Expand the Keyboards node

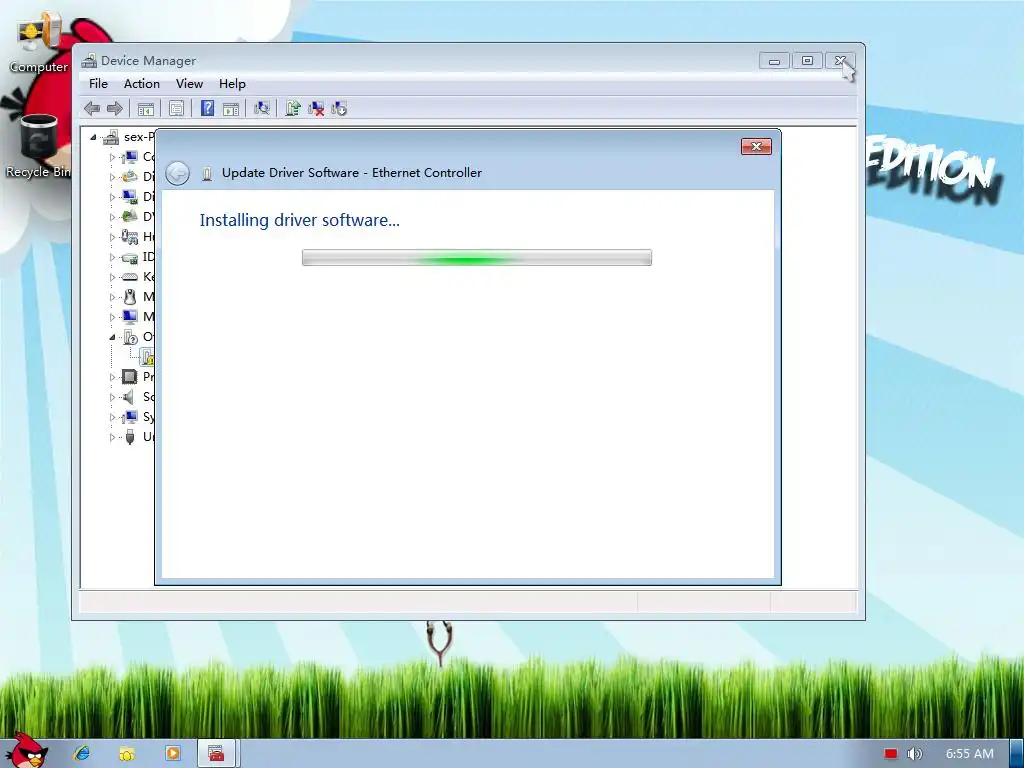[x=112, y=277]
